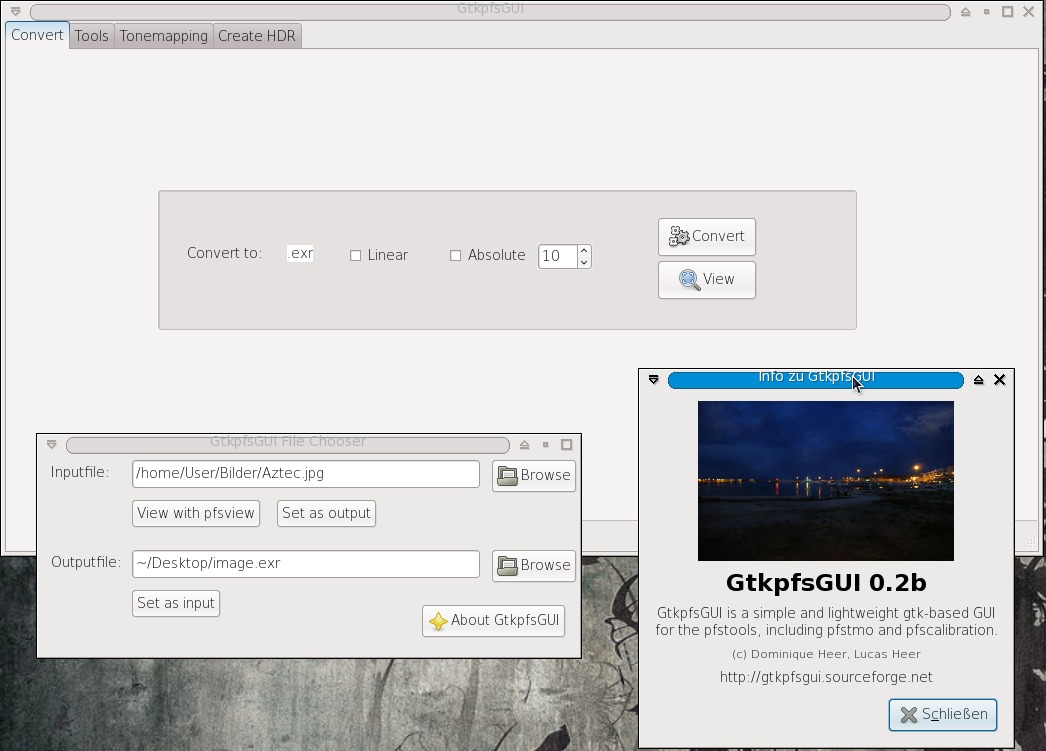Click the Inputfile: label
Screen dimensions: 1046x751
pos(79,472)
